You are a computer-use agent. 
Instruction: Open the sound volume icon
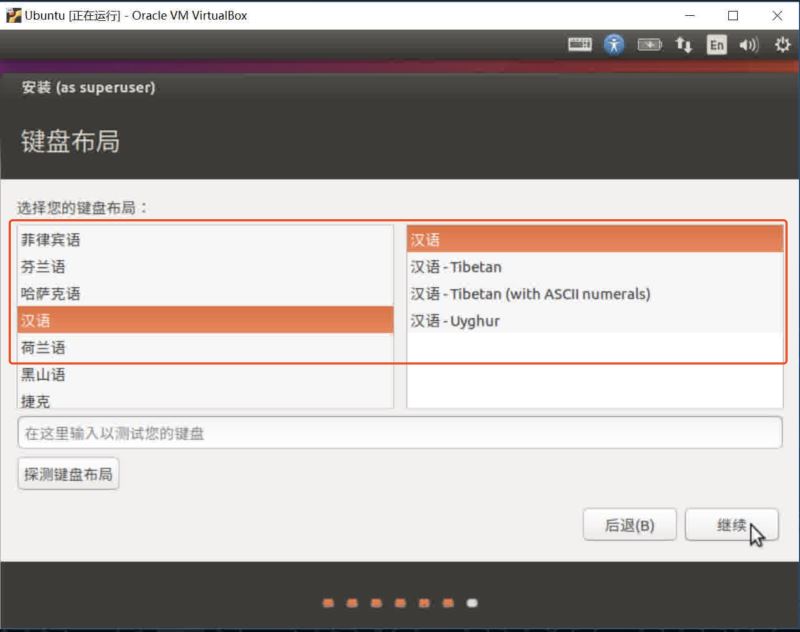(x=748, y=45)
